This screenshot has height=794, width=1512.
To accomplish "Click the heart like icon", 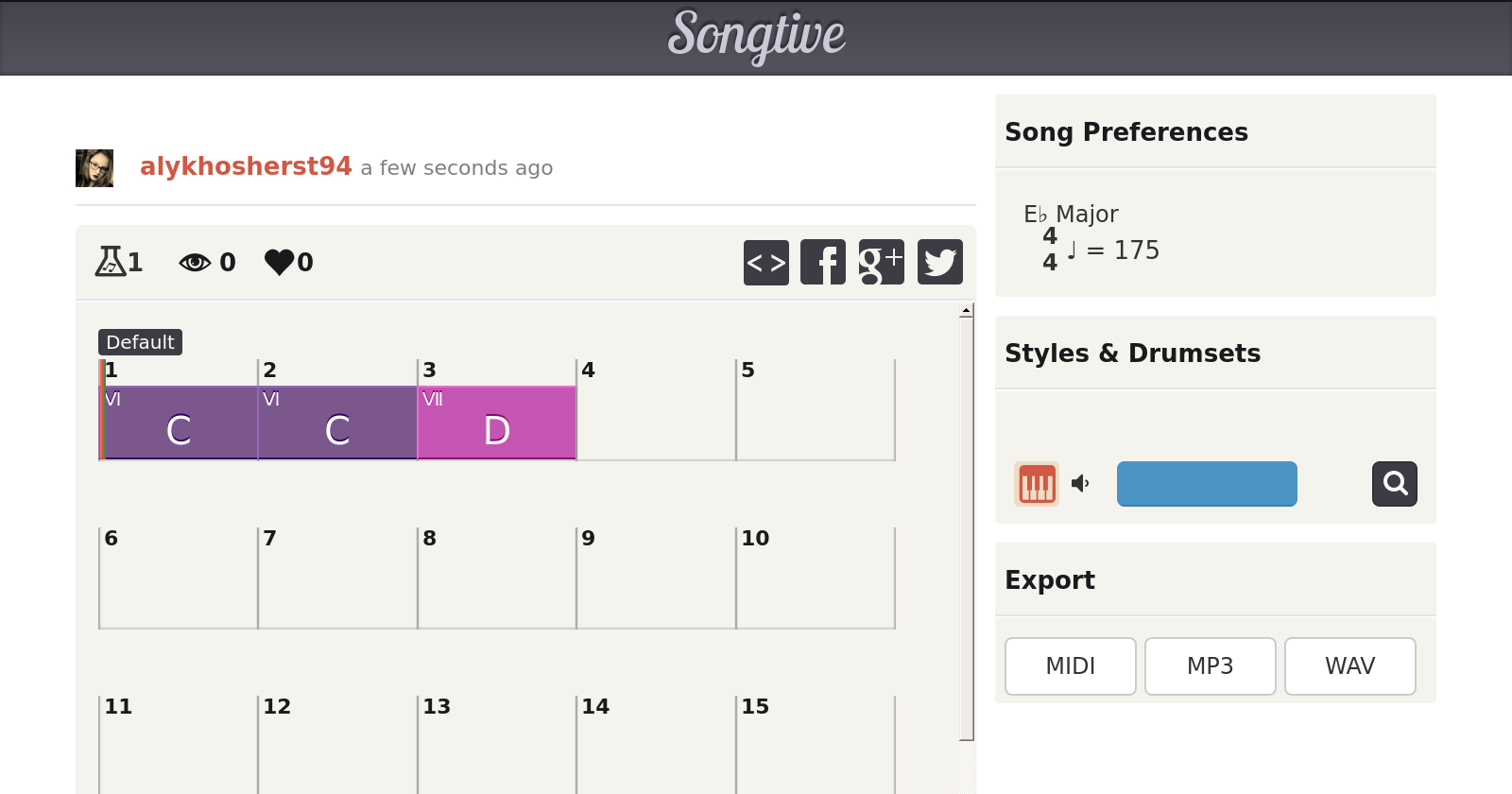I will pyautogui.click(x=279, y=262).
